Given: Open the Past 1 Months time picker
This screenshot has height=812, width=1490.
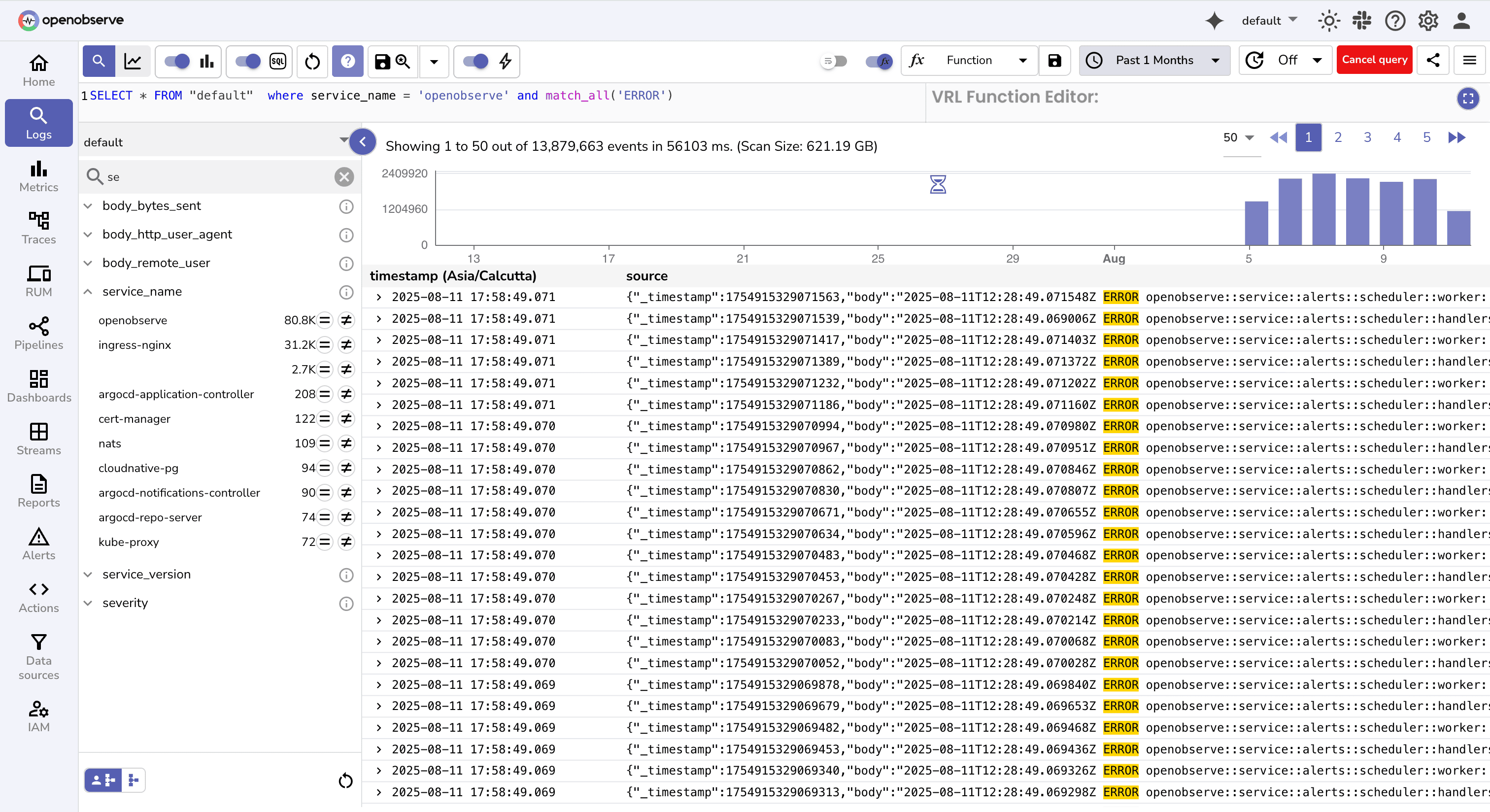Looking at the screenshot, I should click(x=1153, y=60).
